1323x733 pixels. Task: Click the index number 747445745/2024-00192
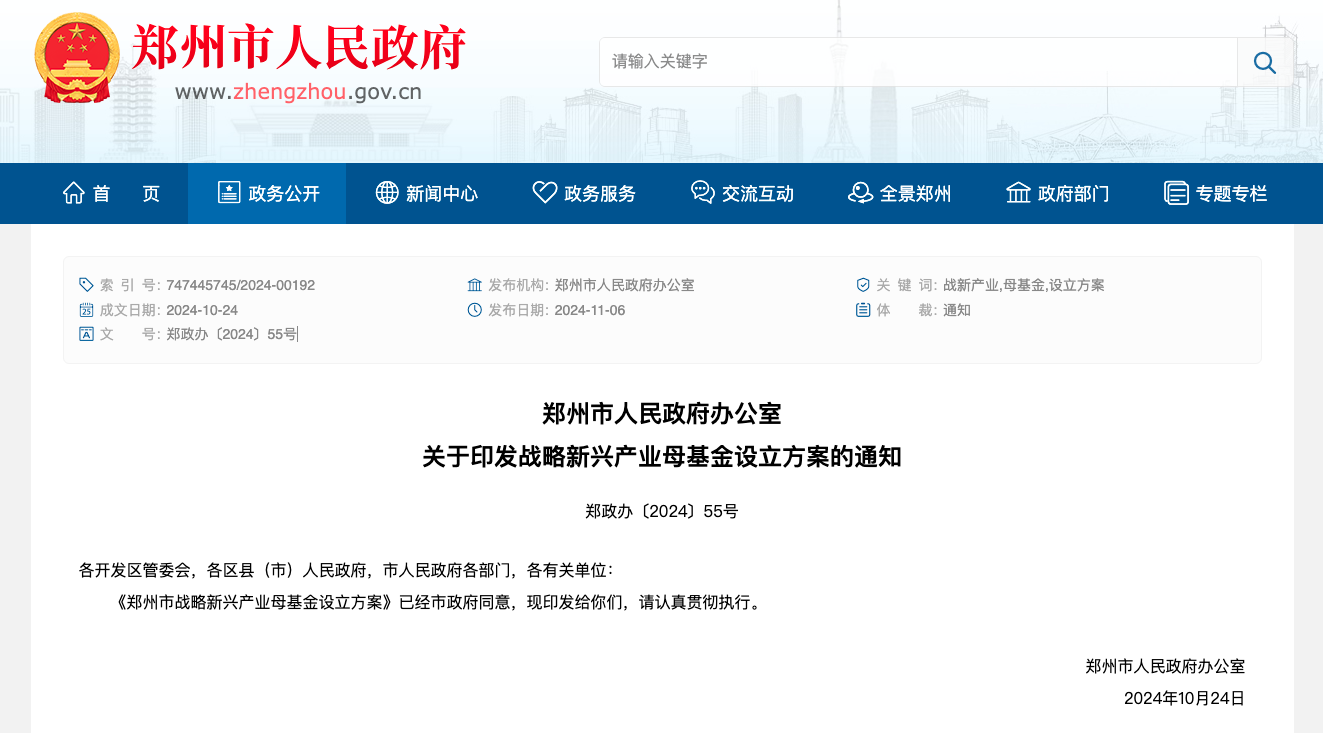240,285
